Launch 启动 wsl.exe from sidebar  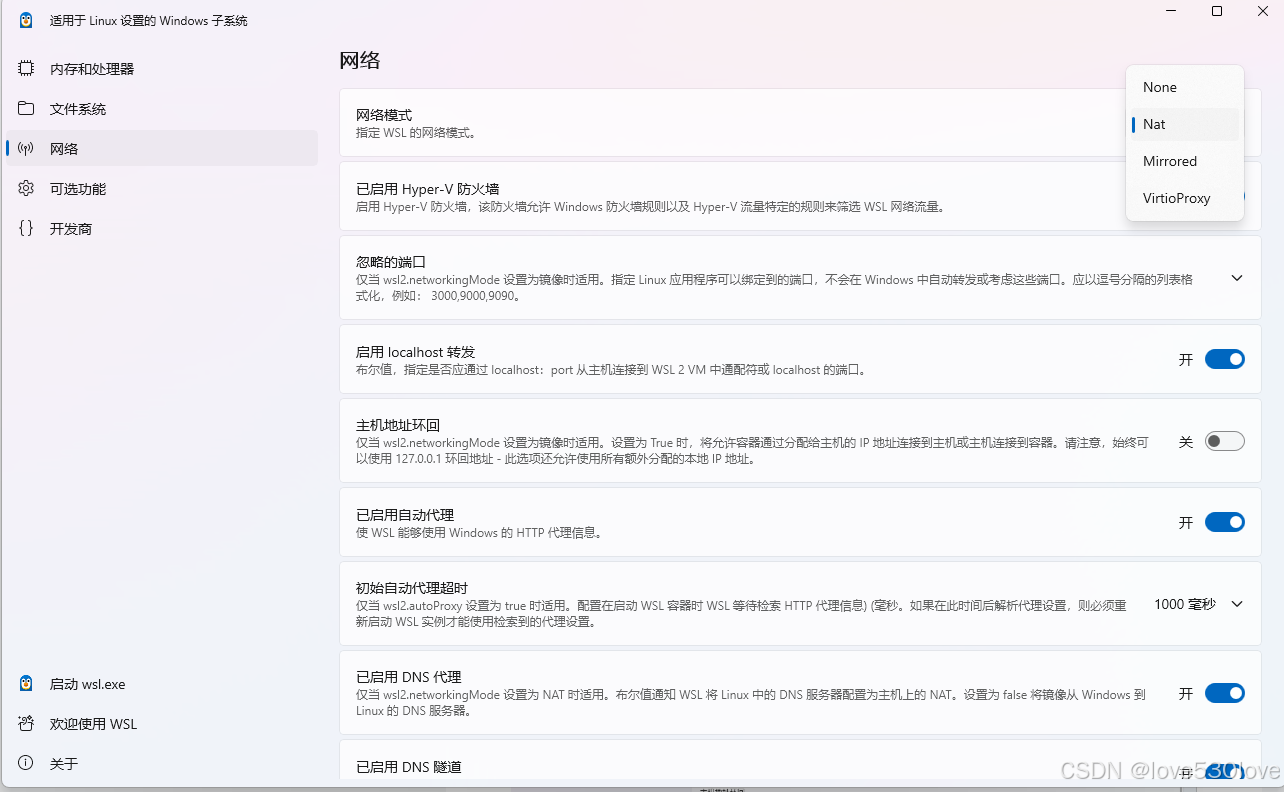click(162, 684)
